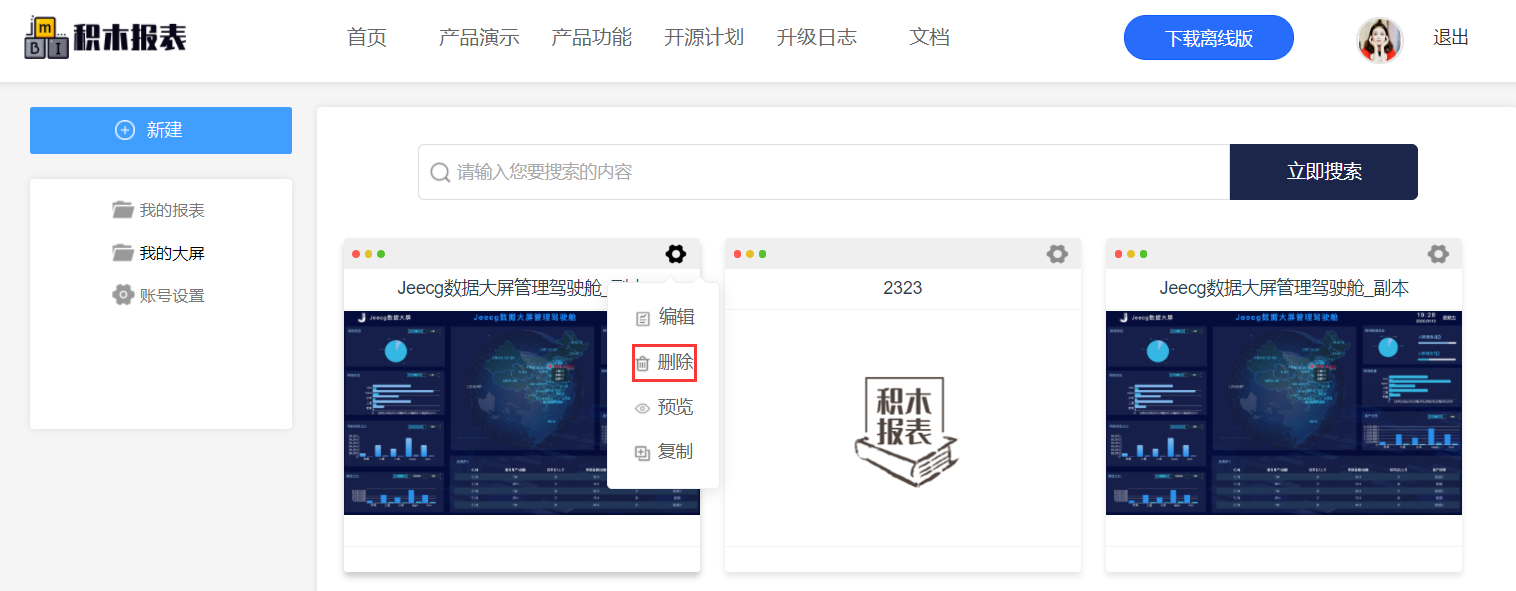Click 退出 to log out
Screen dimensions: 1516x591
[1451, 38]
